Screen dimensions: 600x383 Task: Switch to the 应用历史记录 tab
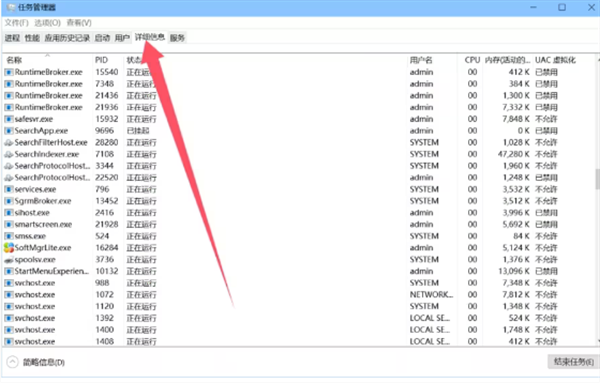pos(67,38)
